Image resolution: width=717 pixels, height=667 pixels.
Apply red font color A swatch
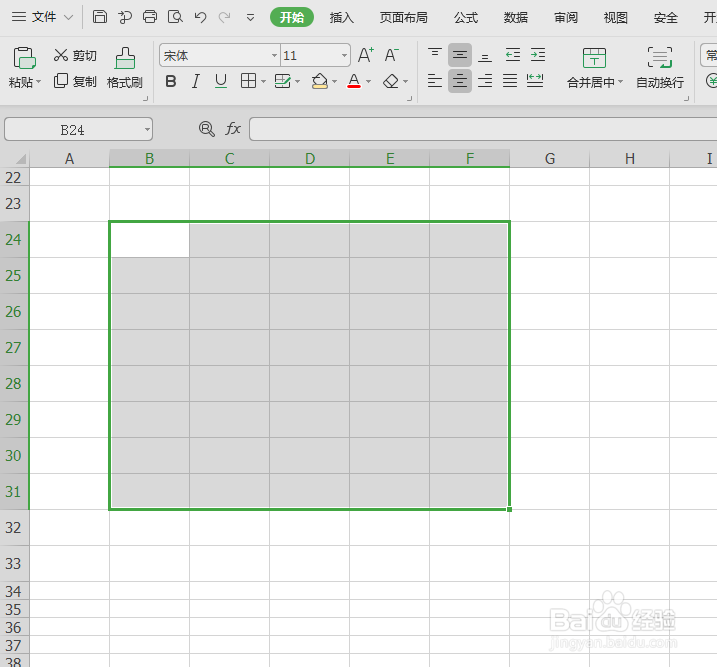point(354,81)
